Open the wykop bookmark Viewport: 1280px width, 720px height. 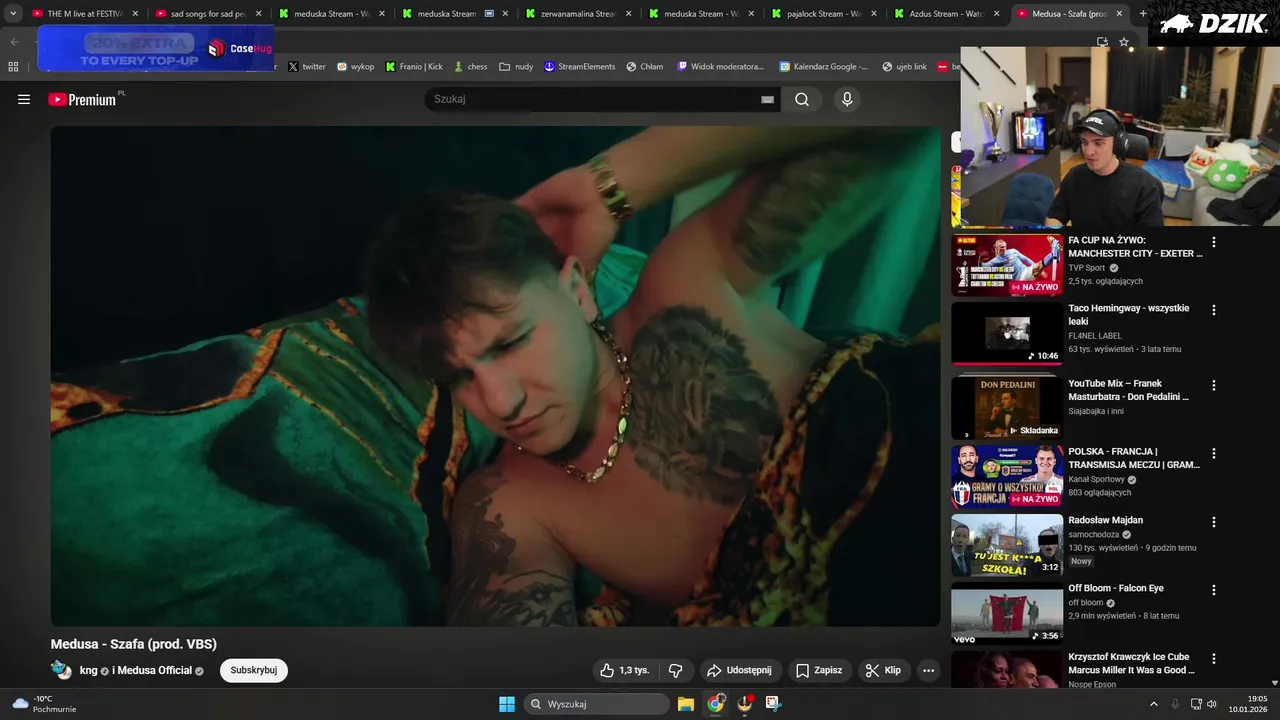point(355,67)
